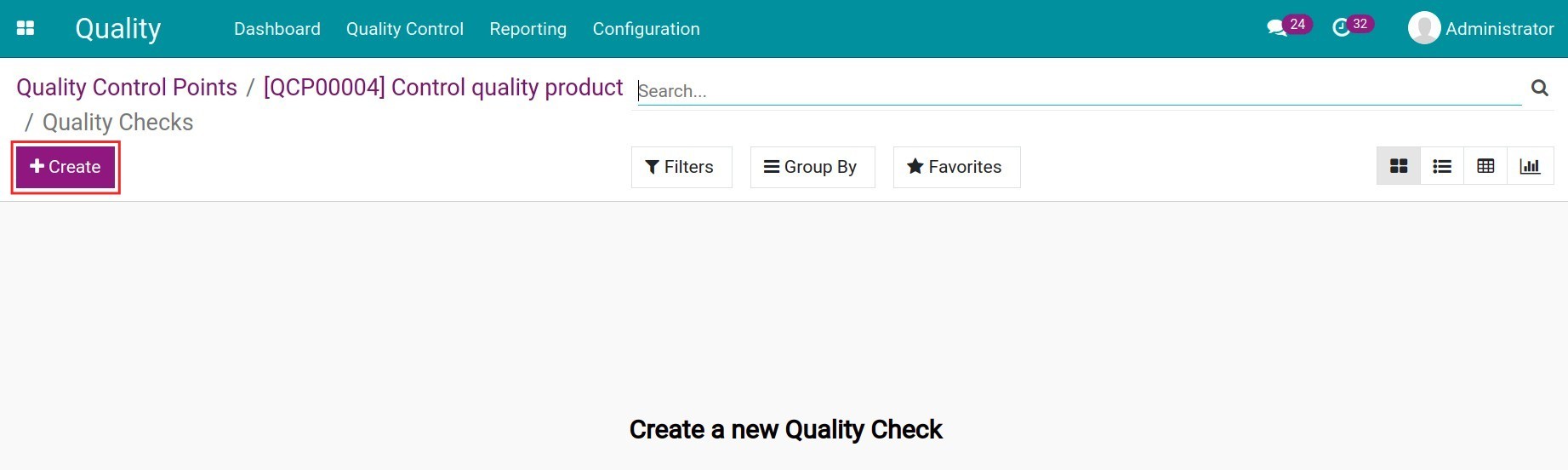
Task: Expand the Group By dropdown
Action: click(x=812, y=167)
